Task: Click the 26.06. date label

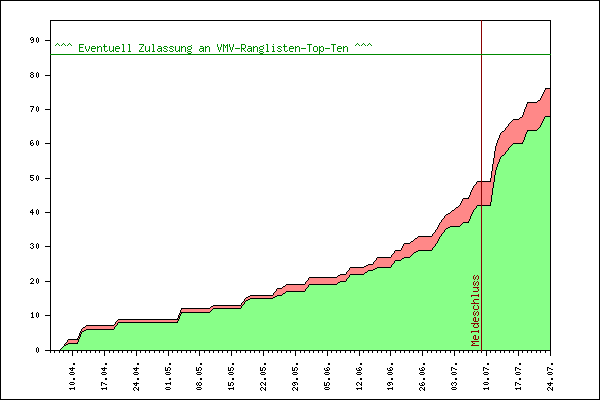Action: 422,377
